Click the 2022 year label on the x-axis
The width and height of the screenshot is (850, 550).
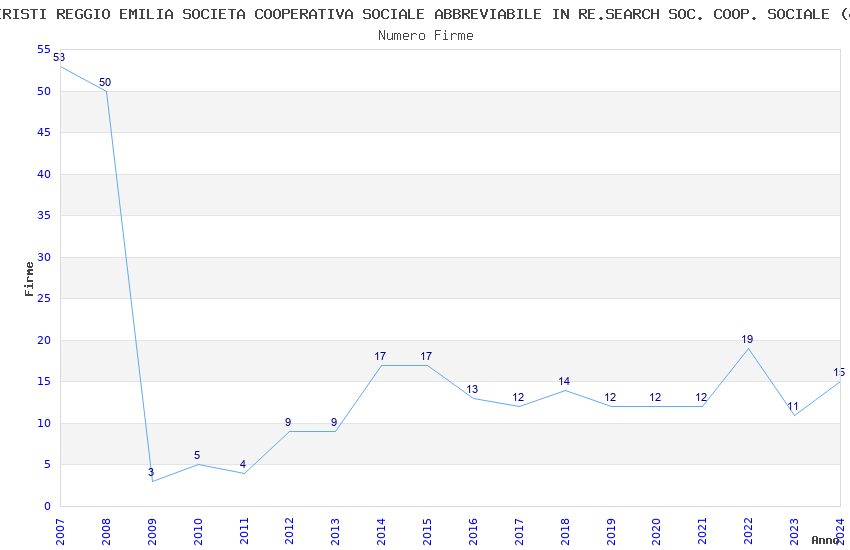point(749,532)
